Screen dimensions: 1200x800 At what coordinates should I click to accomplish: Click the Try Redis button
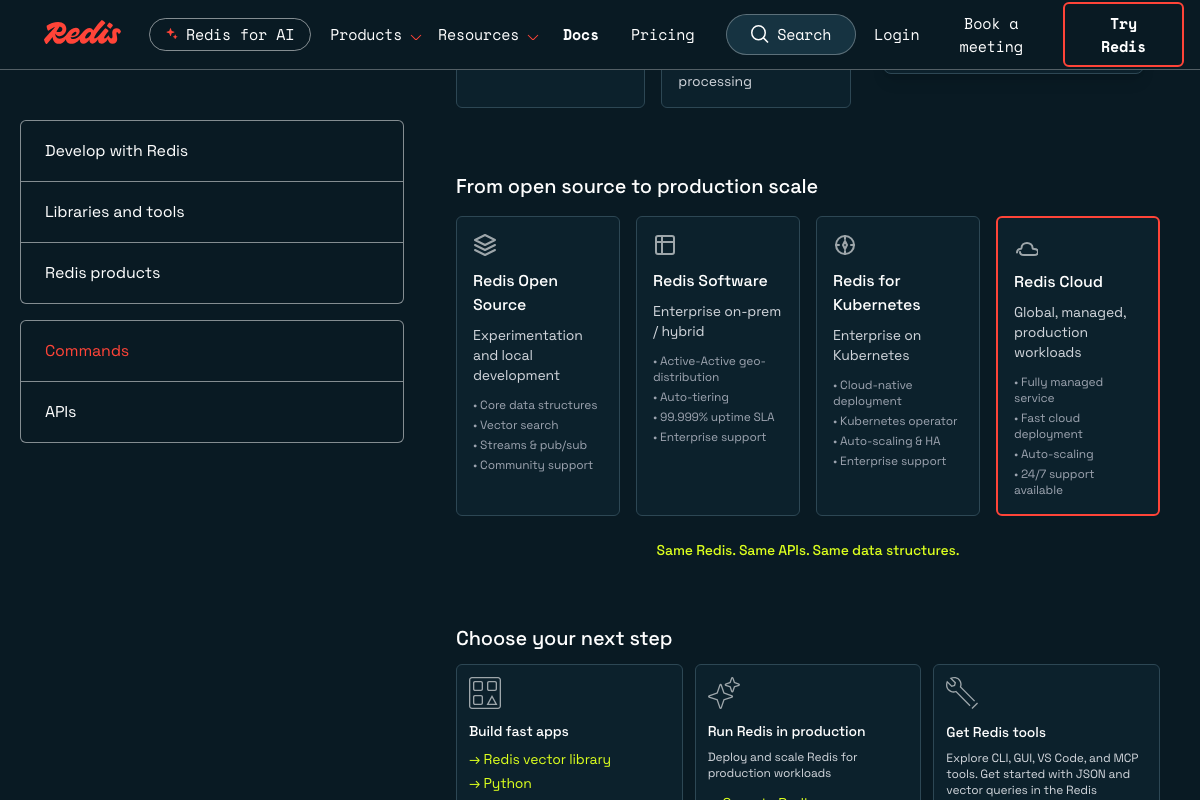pyautogui.click(x=1123, y=34)
